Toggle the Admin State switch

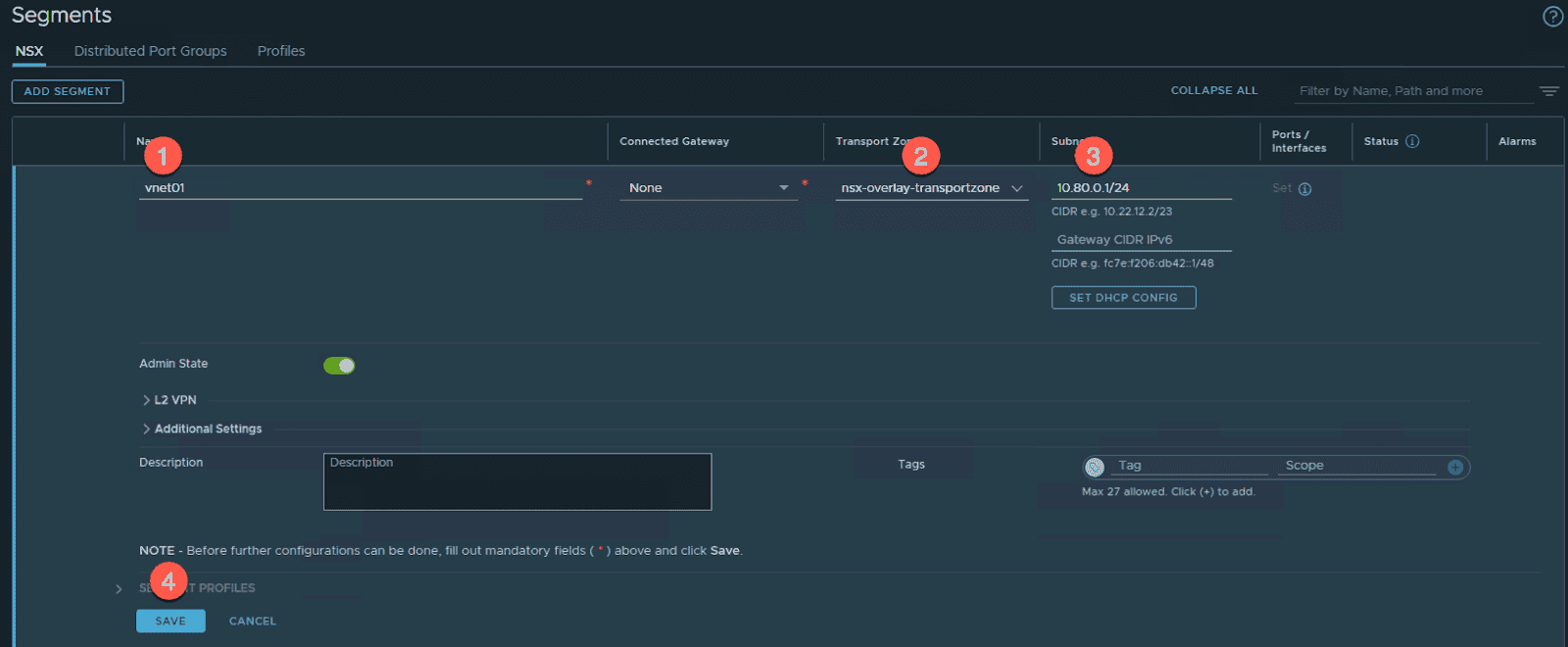[339, 366]
